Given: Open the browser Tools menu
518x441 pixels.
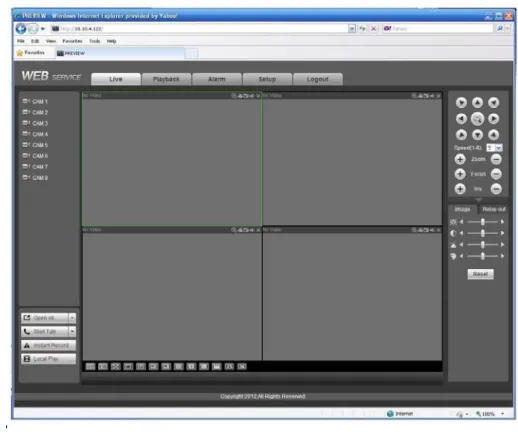Looking at the screenshot, I should coord(95,41).
